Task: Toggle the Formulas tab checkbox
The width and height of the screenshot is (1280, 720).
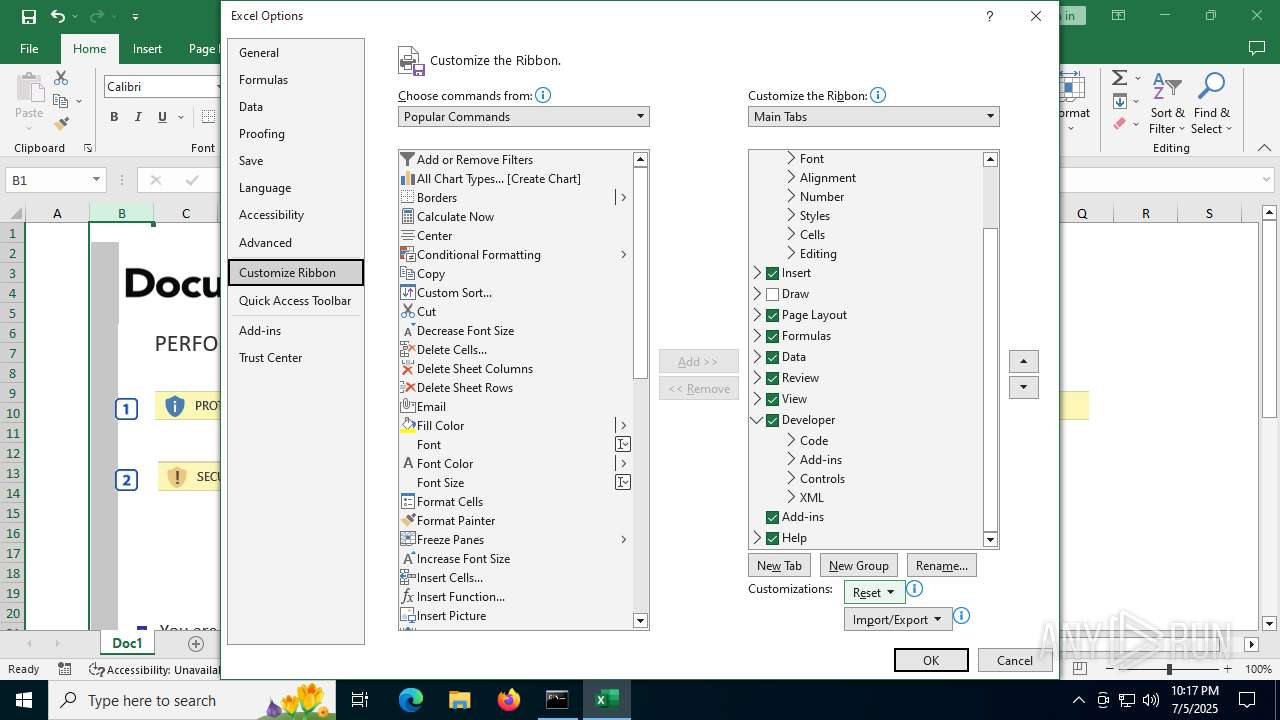Action: click(x=772, y=336)
